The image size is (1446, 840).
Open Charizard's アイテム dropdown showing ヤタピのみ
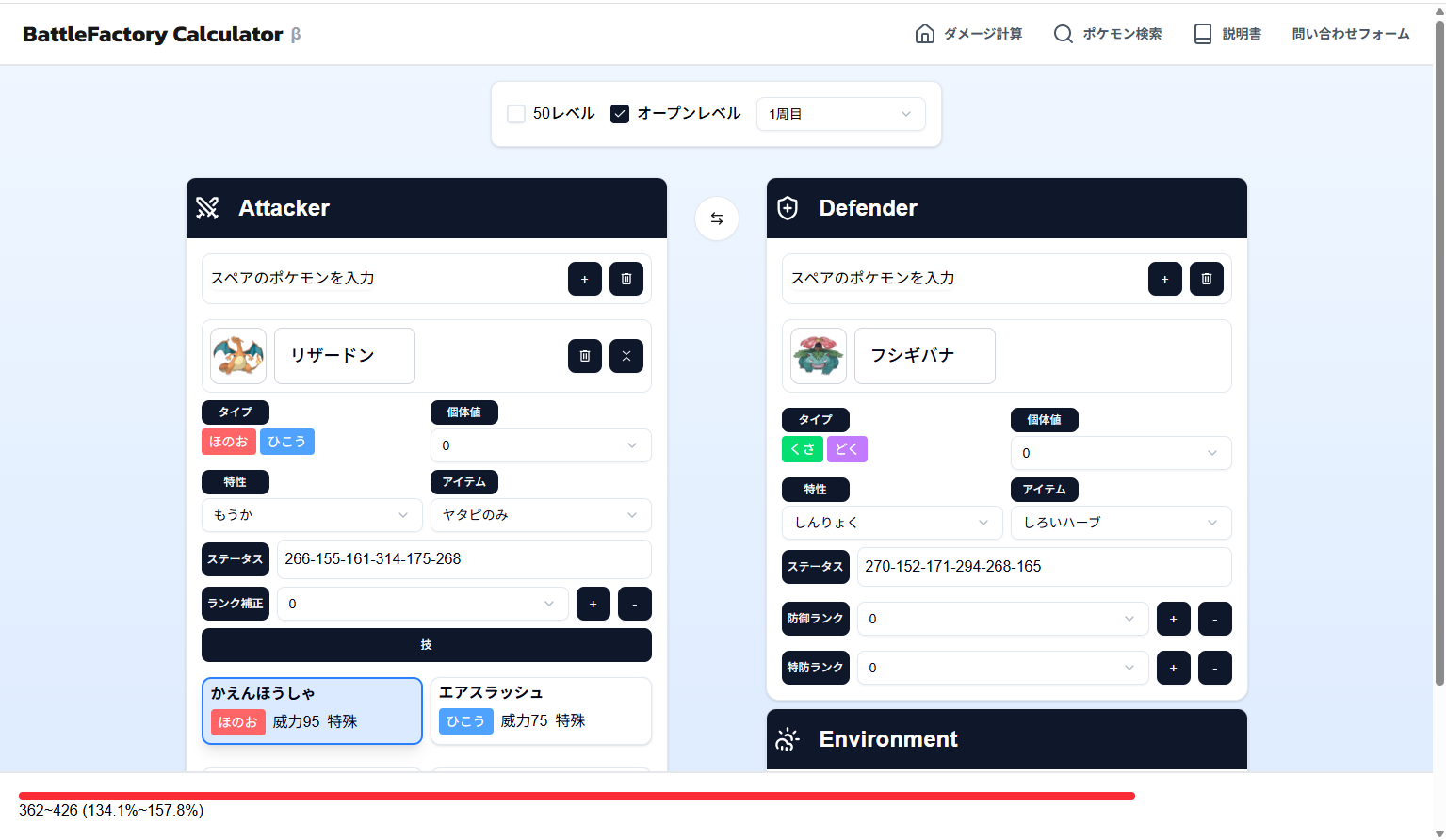tap(540, 515)
